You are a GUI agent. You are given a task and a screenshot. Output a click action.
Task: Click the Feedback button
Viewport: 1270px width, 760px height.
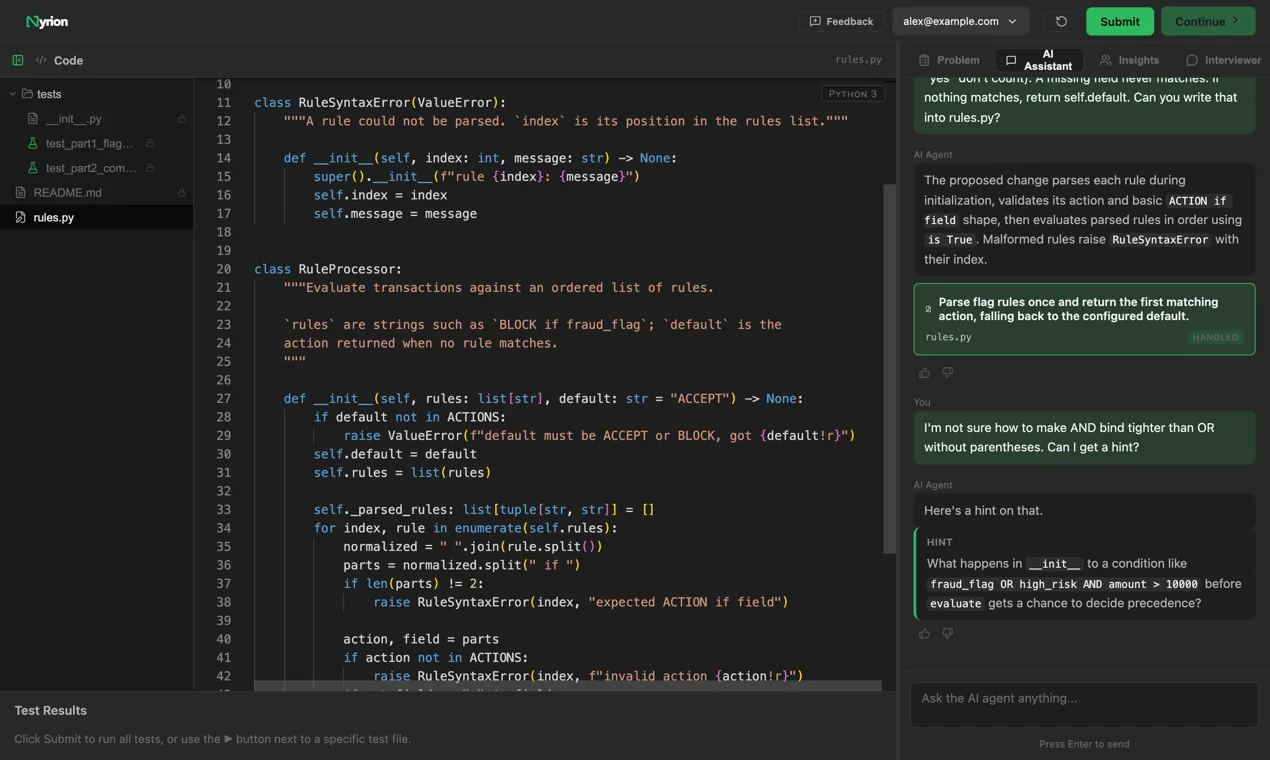[x=841, y=21]
